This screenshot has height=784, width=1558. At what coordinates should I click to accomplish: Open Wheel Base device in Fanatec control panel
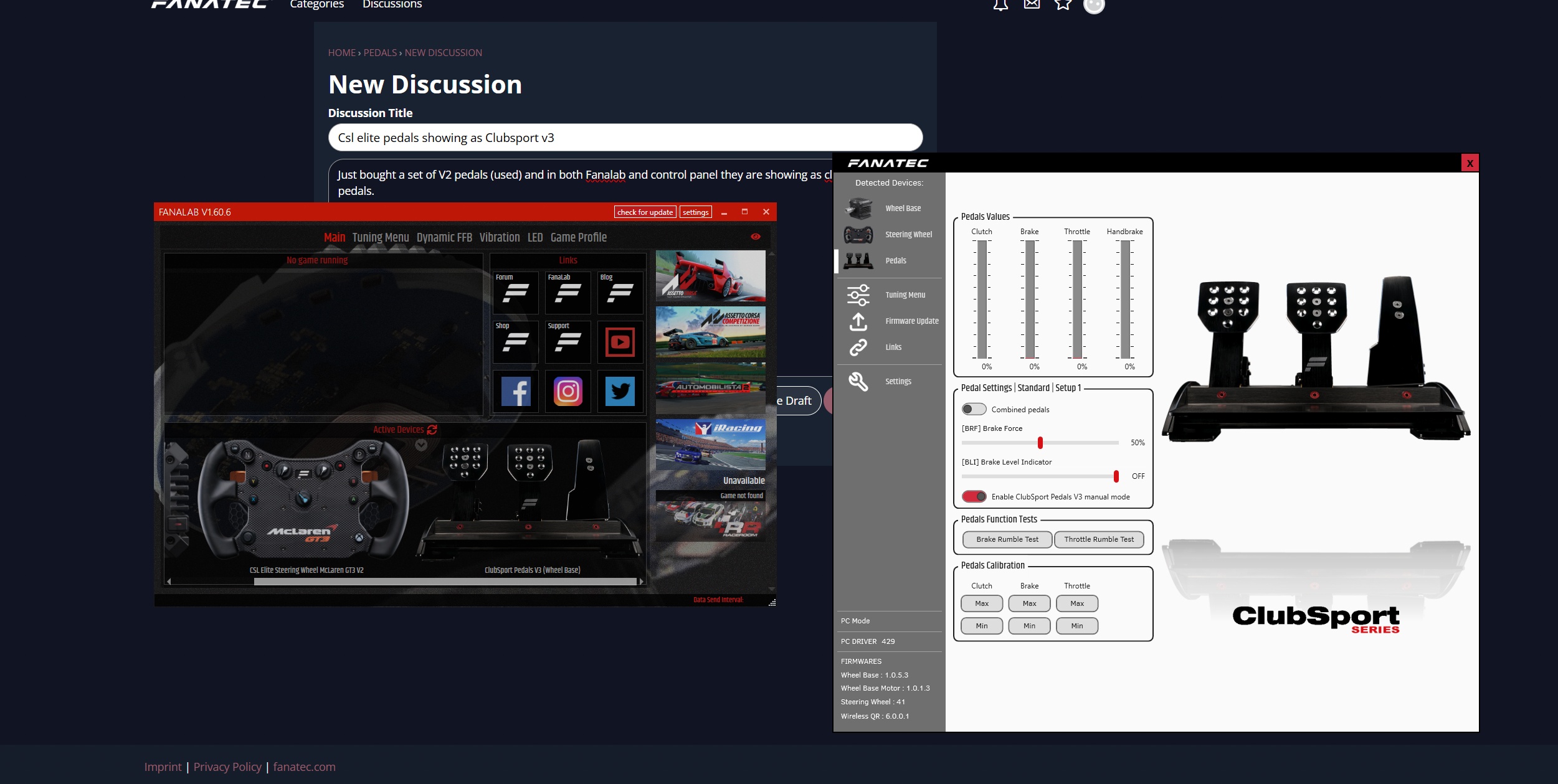coord(888,209)
